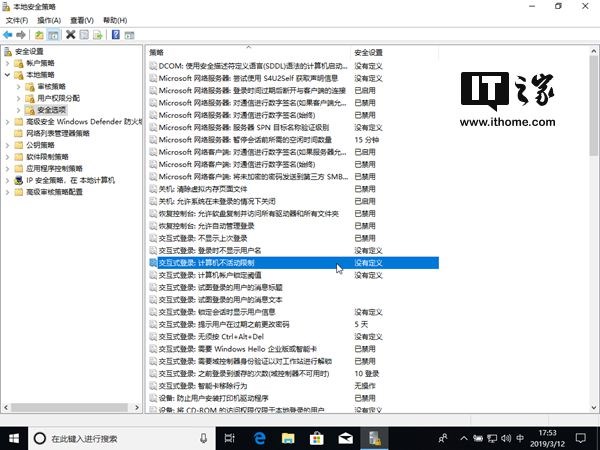Image resolution: width=600 pixels, height=450 pixels.
Task: Click the vertical scrollbar down arrow
Action: tap(594, 408)
